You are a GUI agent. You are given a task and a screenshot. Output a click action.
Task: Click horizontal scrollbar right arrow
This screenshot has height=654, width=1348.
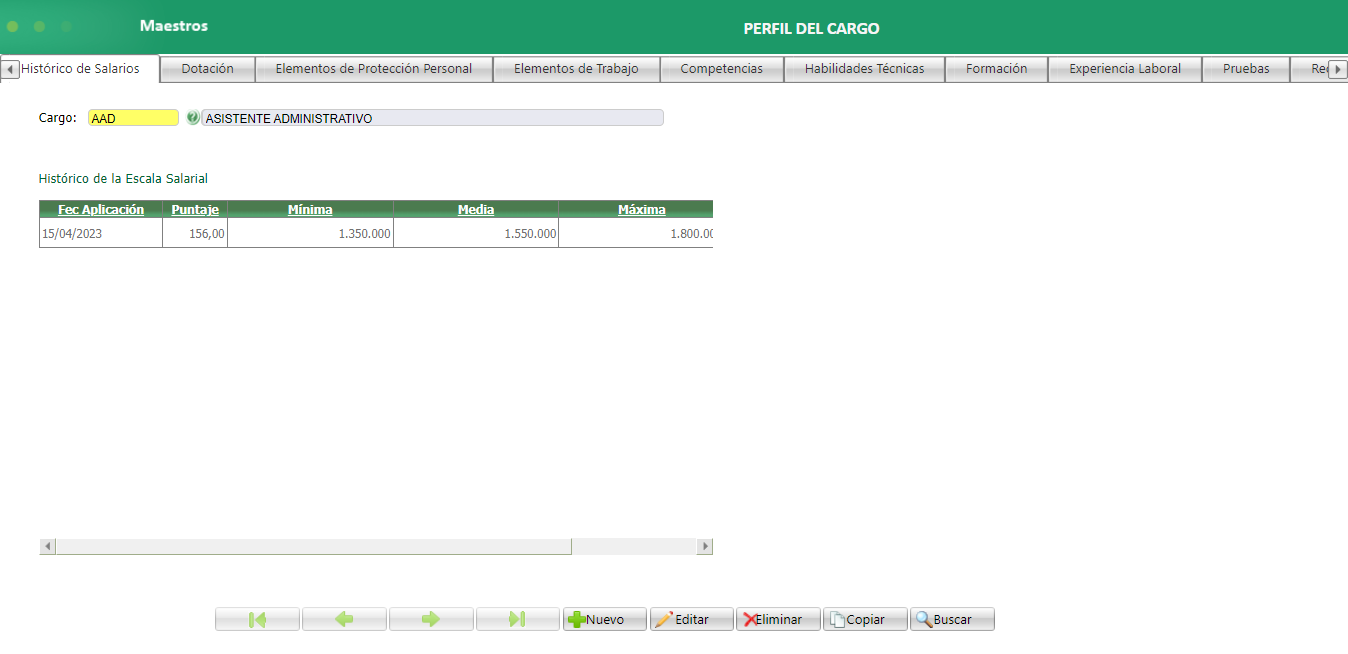[705, 546]
